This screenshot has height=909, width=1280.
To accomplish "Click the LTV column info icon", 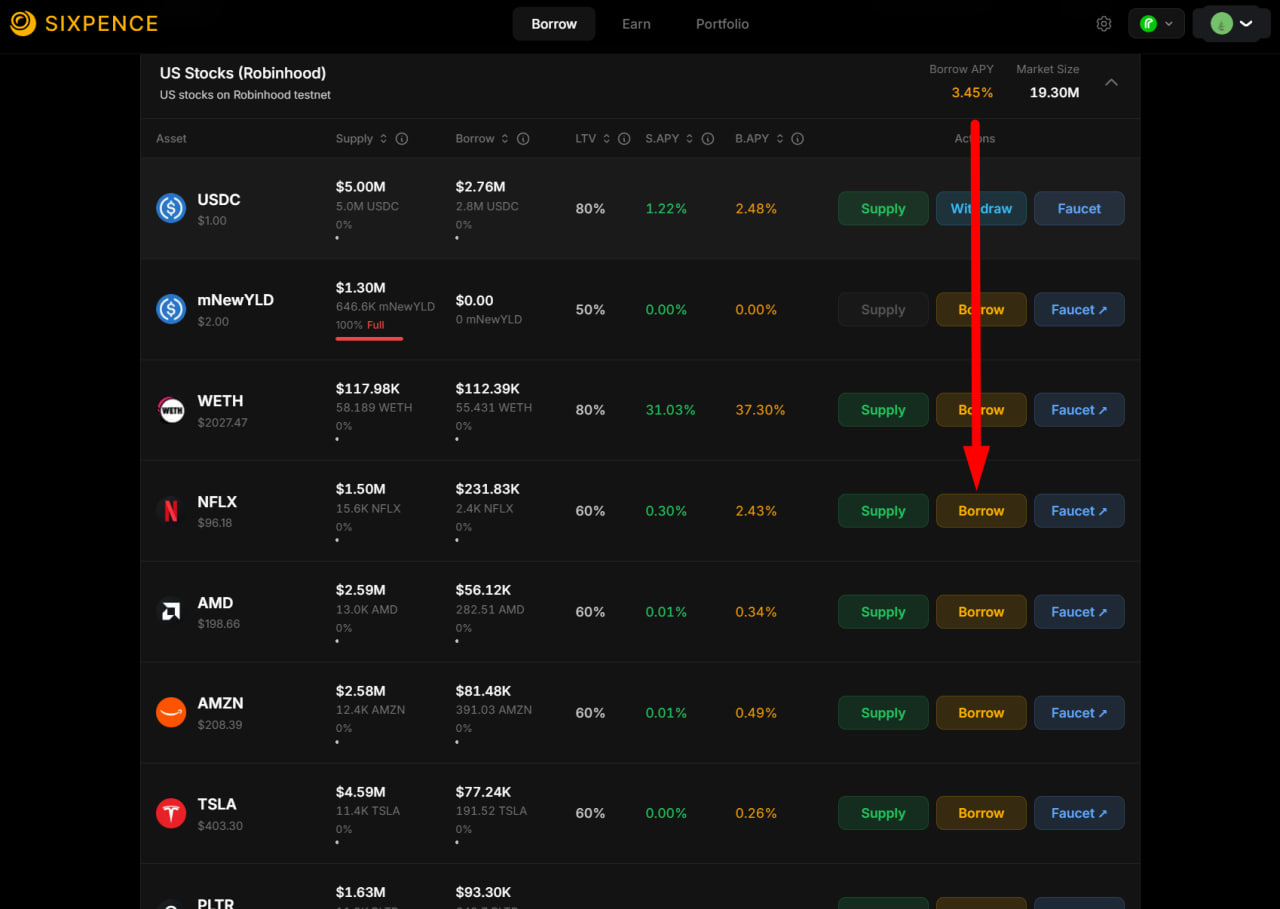I will coord(624,139).
